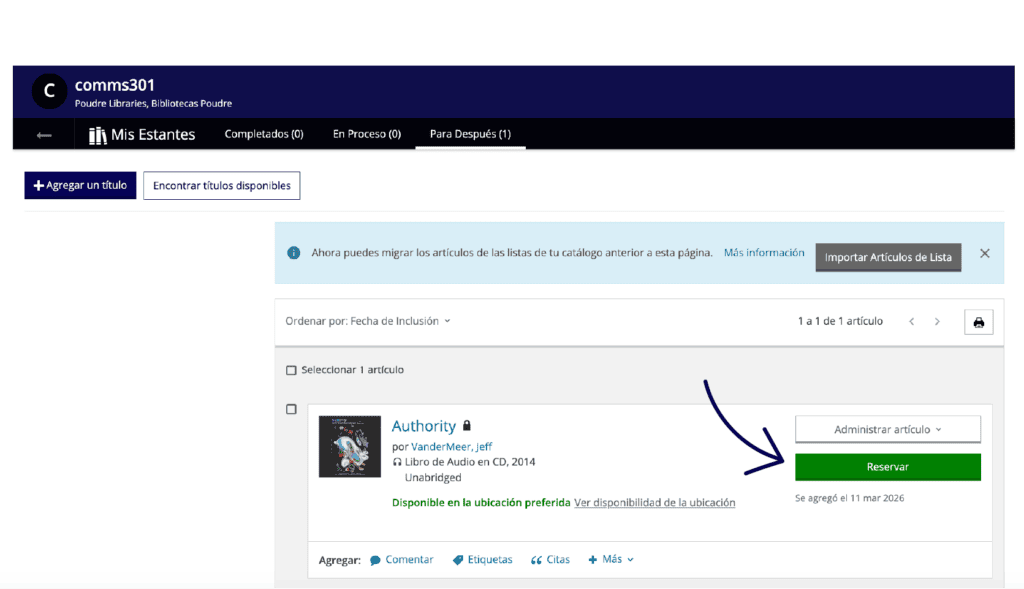
Task: Tick the checkbox beside Authority item
Action: [x=292, y=410]
